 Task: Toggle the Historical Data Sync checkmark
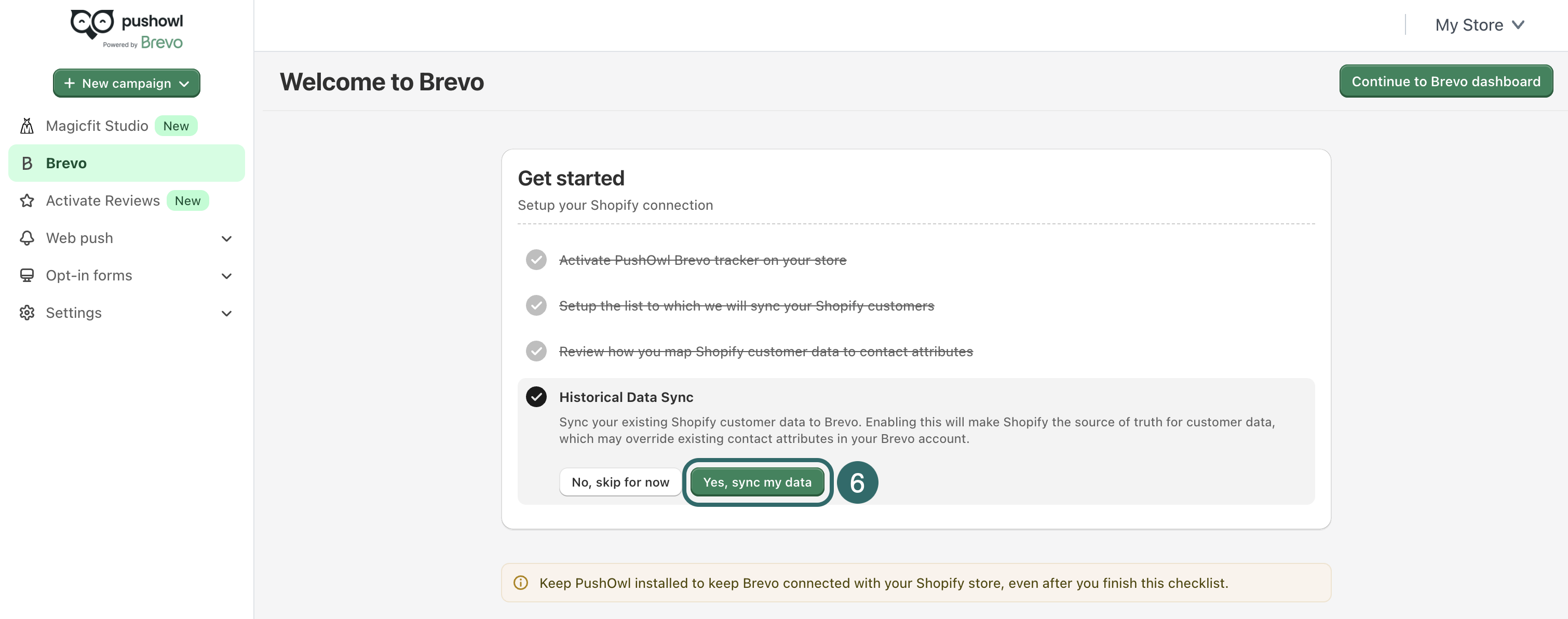click(x=536, y=397)
